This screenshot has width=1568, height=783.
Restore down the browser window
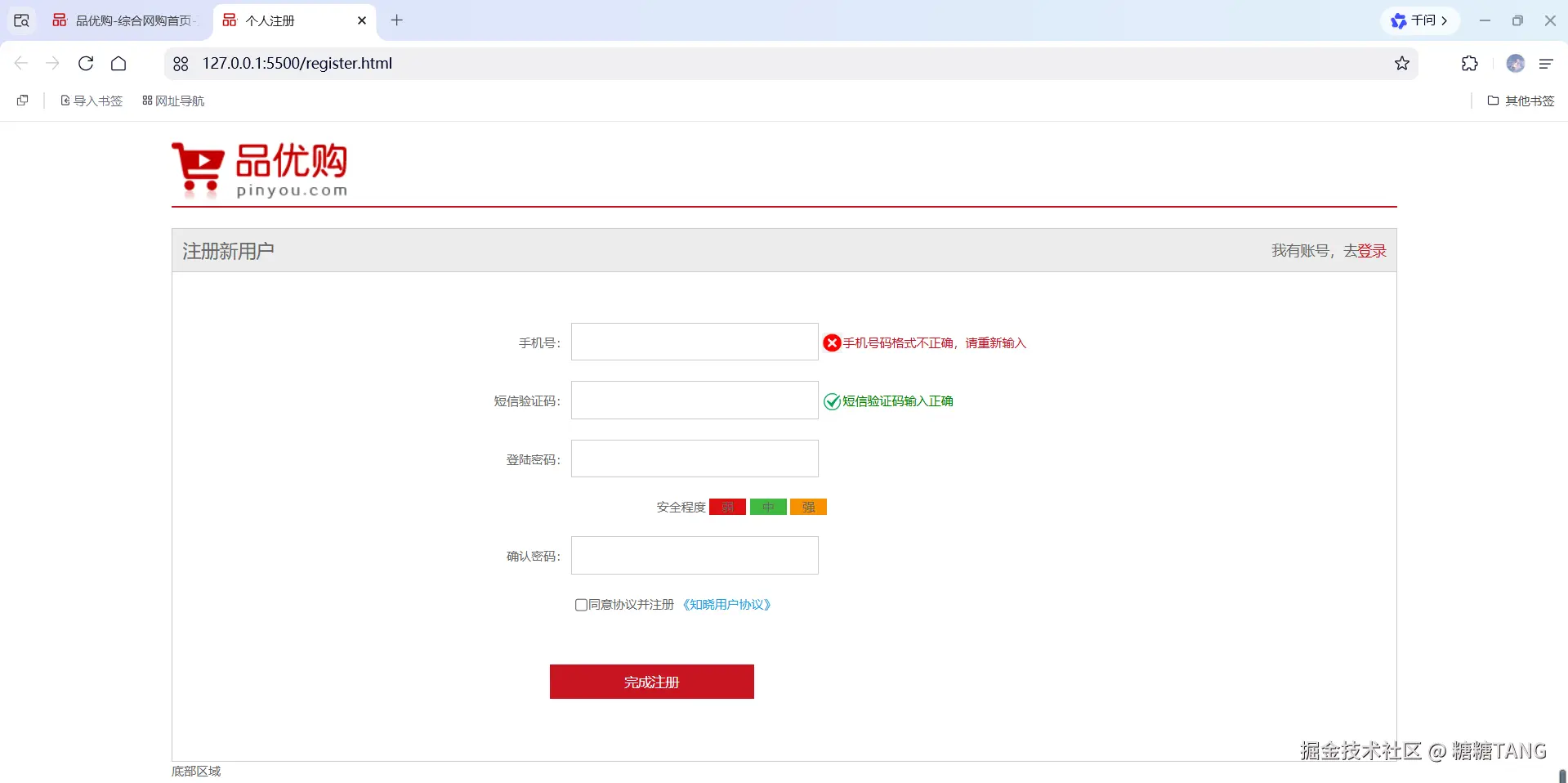click(1517, 20)
